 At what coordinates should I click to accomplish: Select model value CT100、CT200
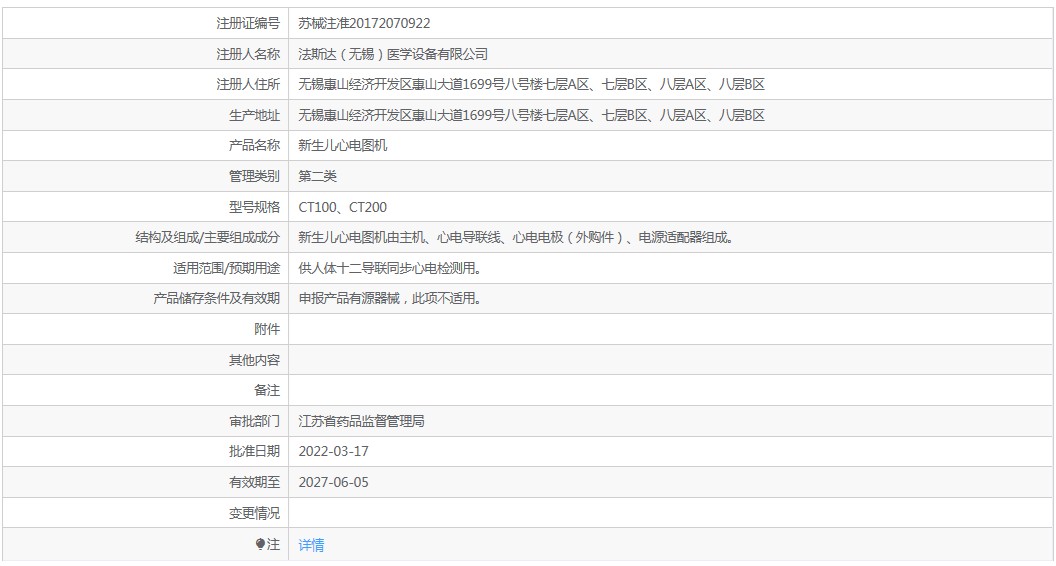[x=343, y=208]
